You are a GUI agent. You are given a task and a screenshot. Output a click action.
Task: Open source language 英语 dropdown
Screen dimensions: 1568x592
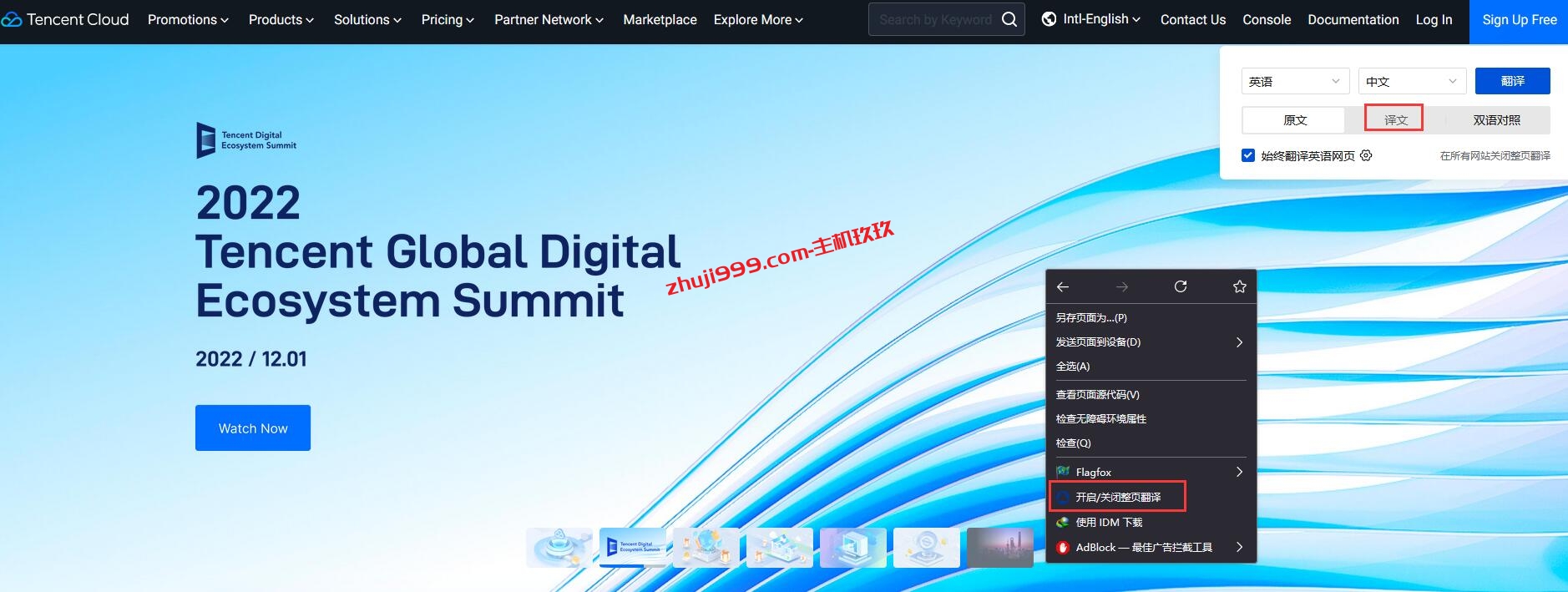tap(1295, 81)
